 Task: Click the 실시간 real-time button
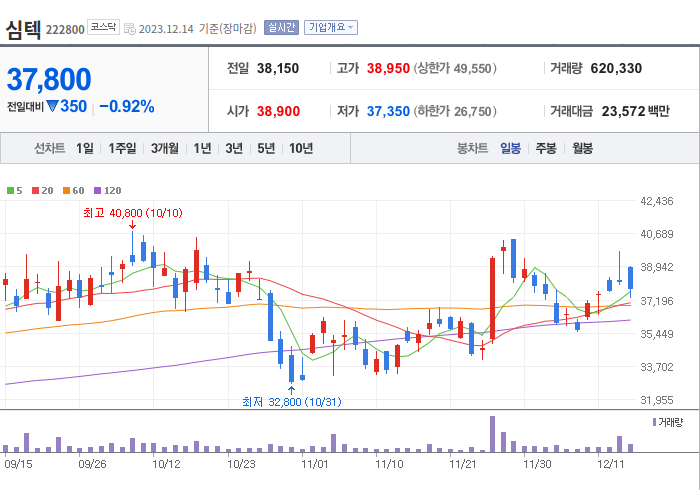[x=281, y=28]
